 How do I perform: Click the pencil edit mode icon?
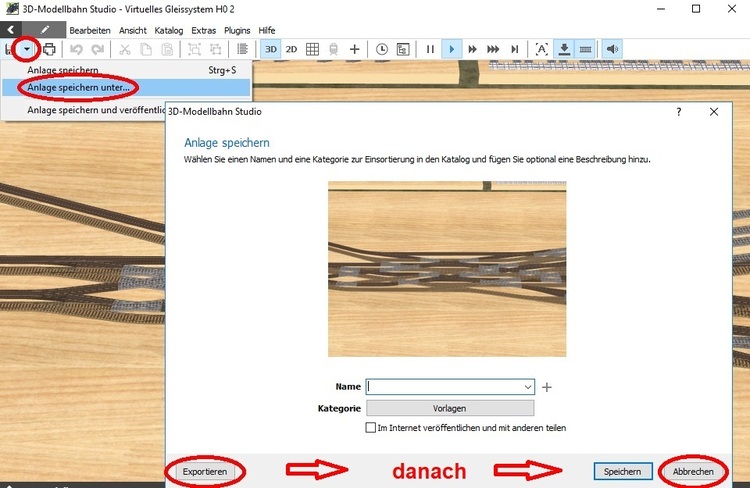click(44, 30)
